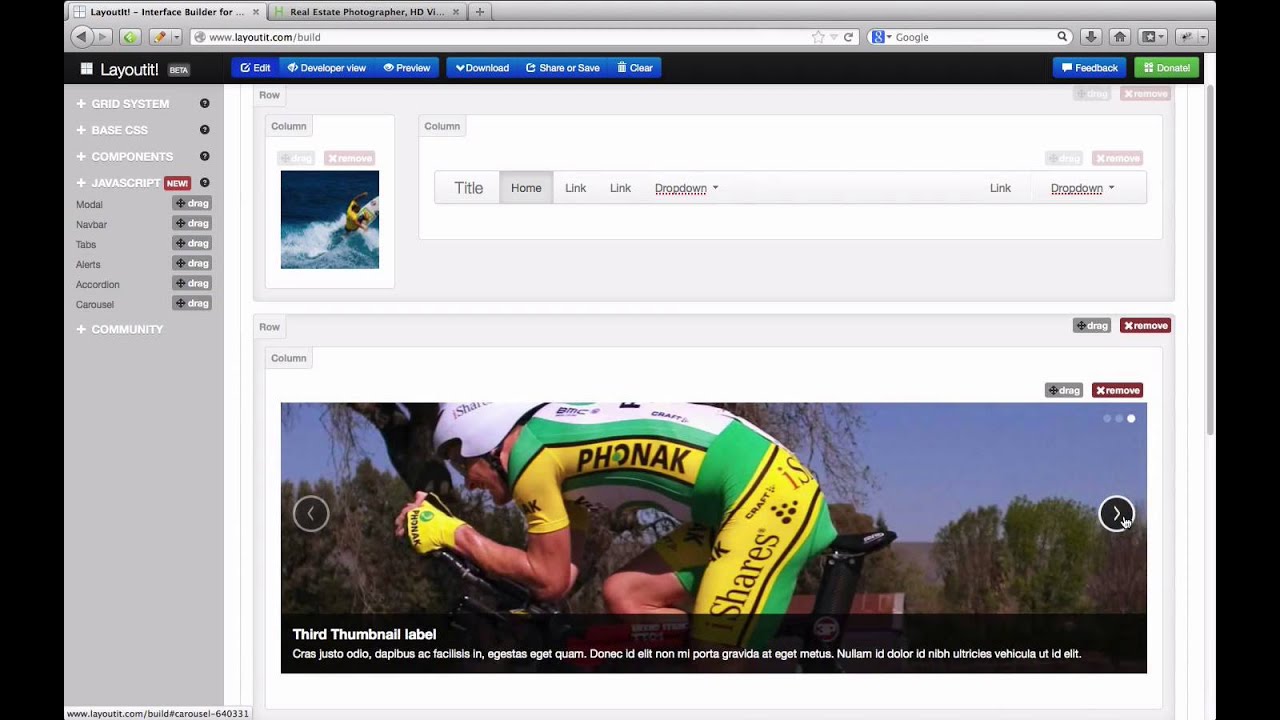Remove the second Row

click(1145, 326)
